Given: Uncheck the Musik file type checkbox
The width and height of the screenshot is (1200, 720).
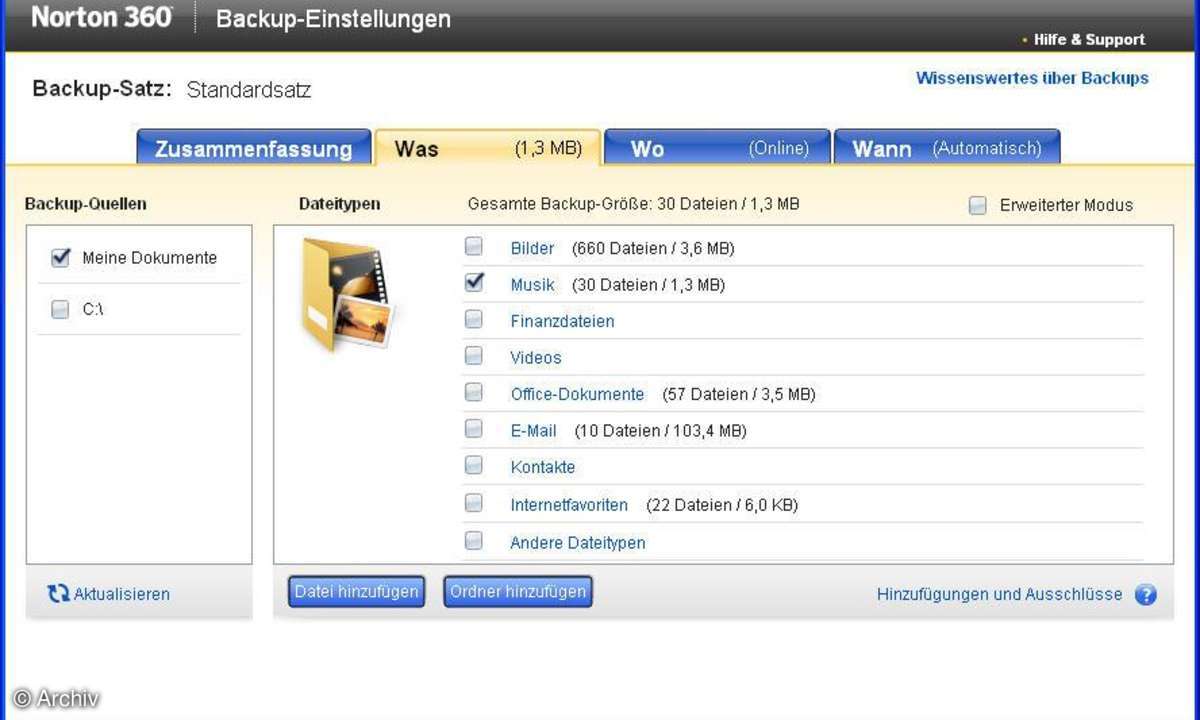Looking at the screenshot, I should click(474, 284).
